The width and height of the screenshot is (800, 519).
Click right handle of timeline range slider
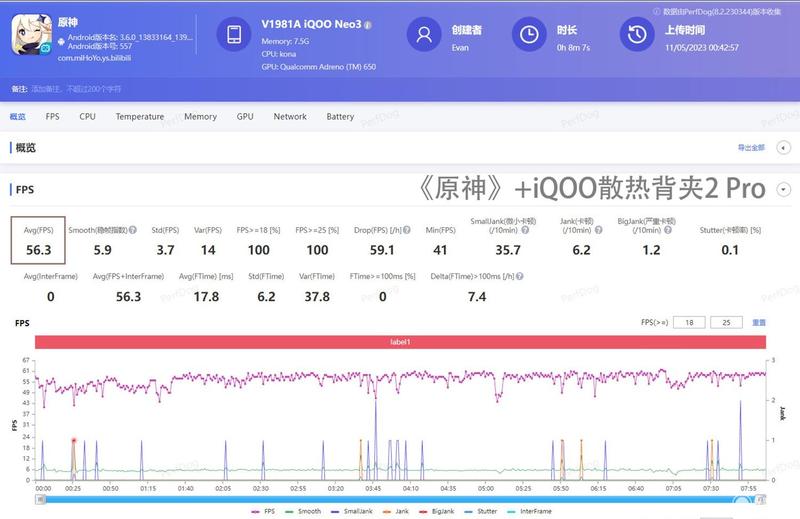coord(761,499)
